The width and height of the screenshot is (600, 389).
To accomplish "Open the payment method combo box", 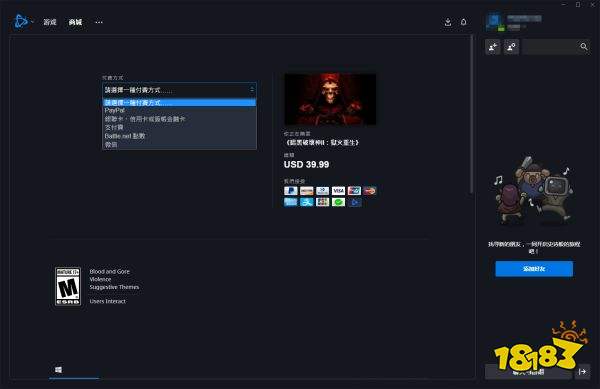I will [x=179, y=90].
